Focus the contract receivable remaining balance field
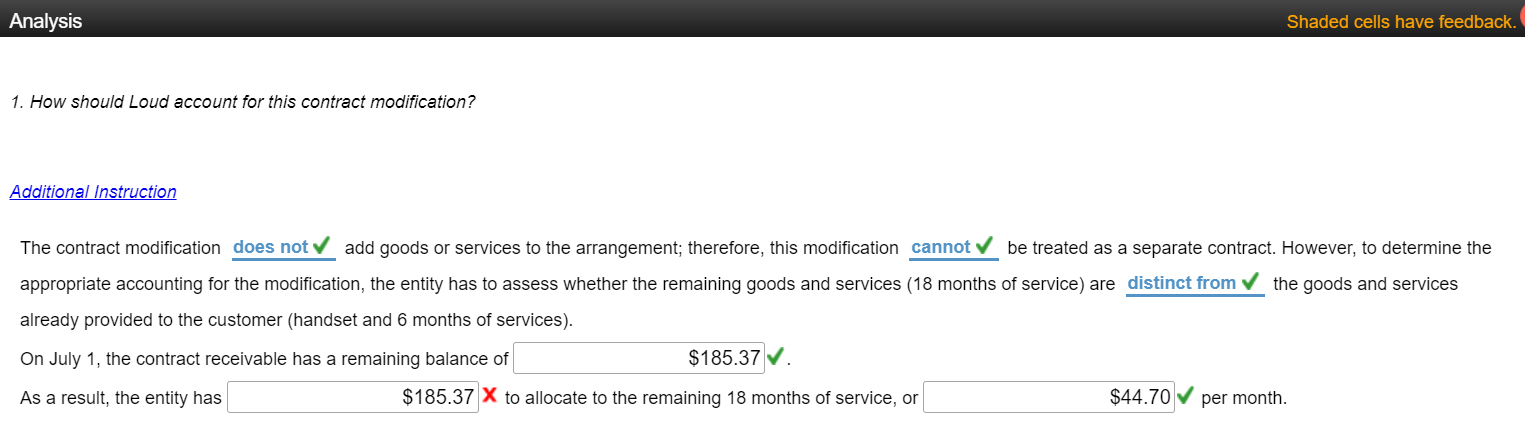This screenshot has width=1525, height=421. pyautogui.click(x=639, y=358)
